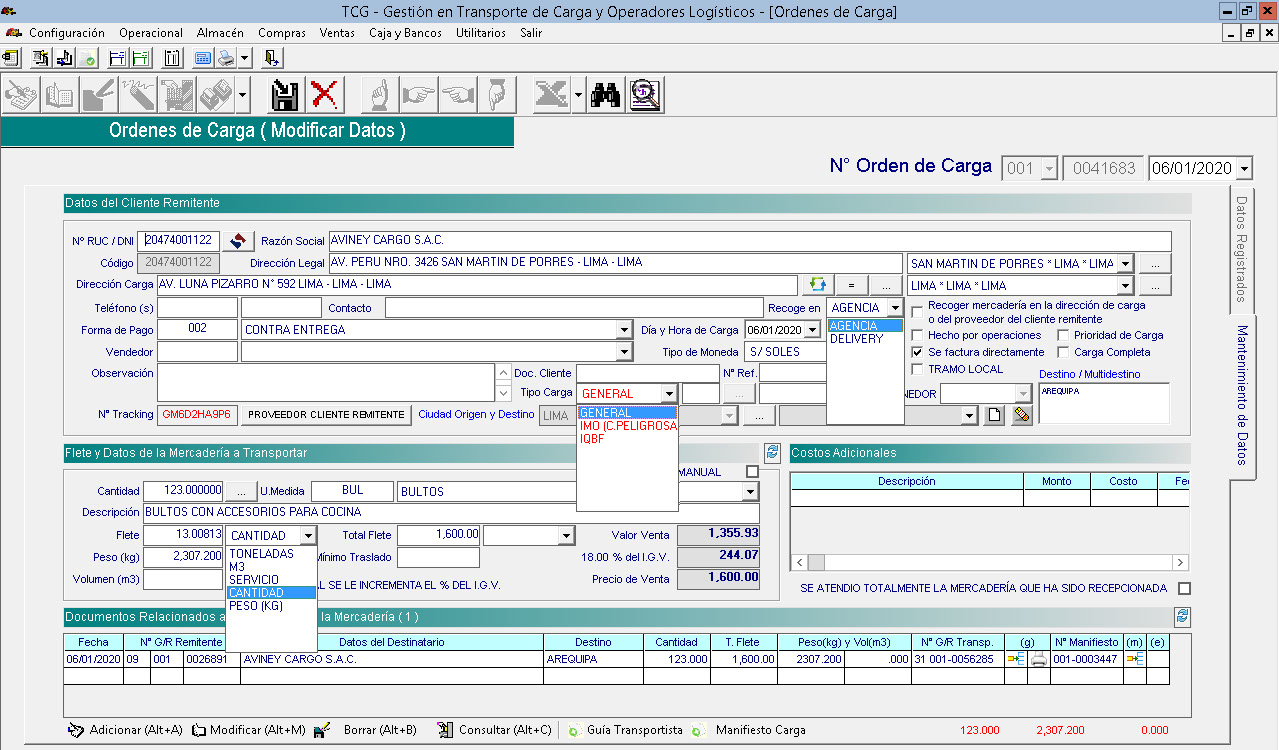Viewport: 1279px width, 750px height.
Task: Click the red X cancel icon
Action: (324, 95)
